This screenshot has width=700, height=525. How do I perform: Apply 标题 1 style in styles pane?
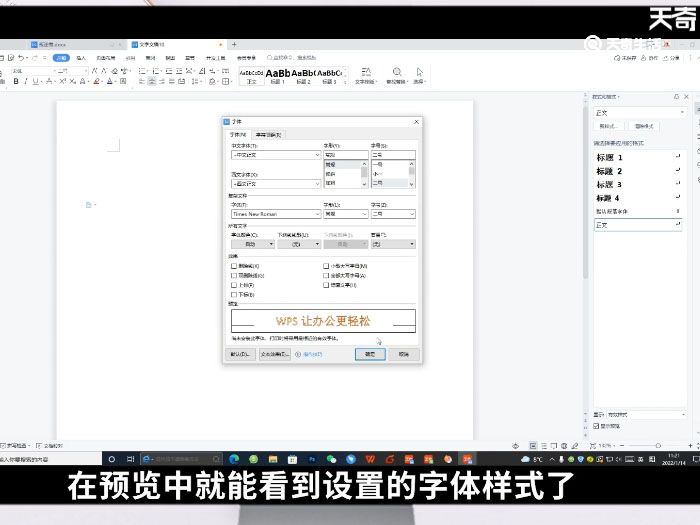click(x=638, y=157)
